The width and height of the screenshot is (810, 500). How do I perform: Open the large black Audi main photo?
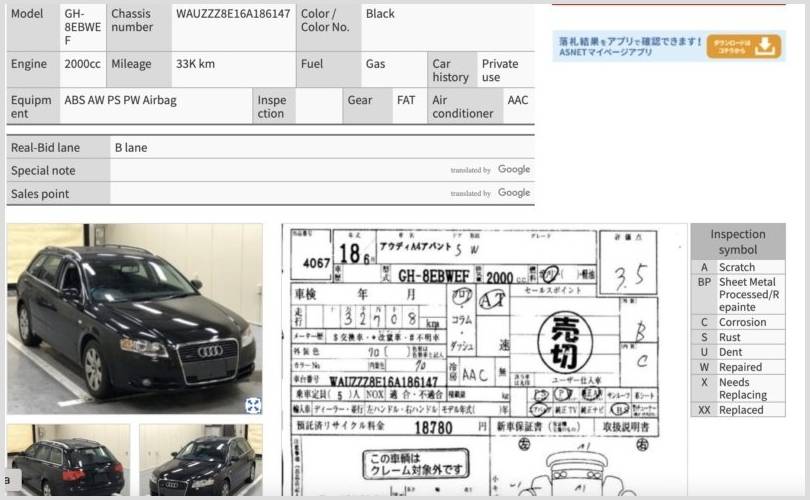134,318
